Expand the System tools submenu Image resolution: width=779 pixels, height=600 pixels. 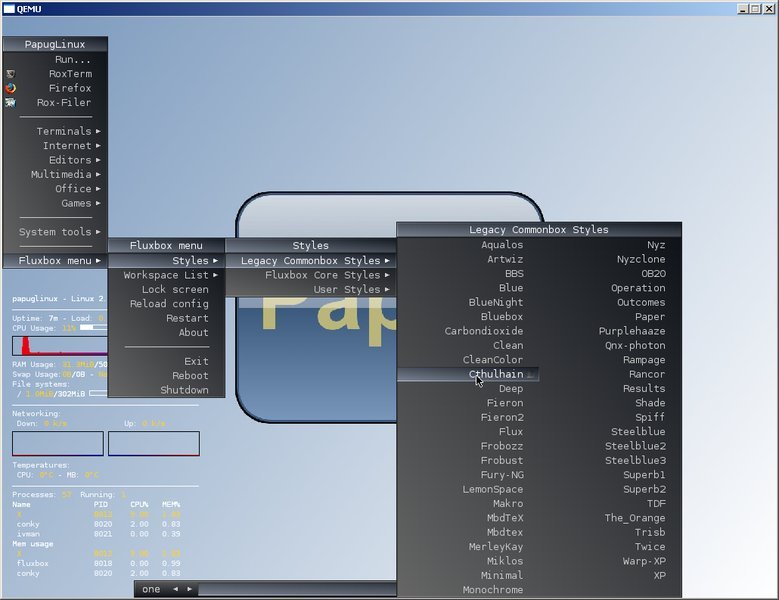(55, 232)
